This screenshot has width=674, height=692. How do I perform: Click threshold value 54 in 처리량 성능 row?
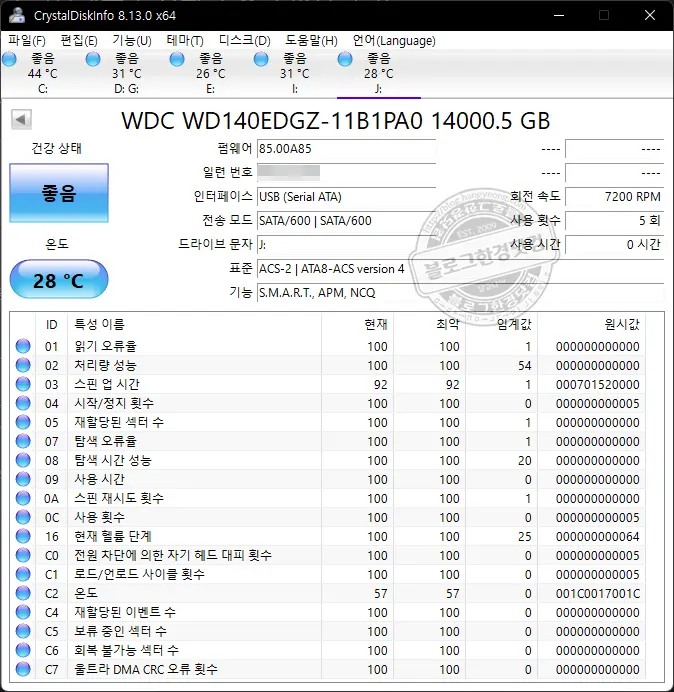[x=524, y=365]
